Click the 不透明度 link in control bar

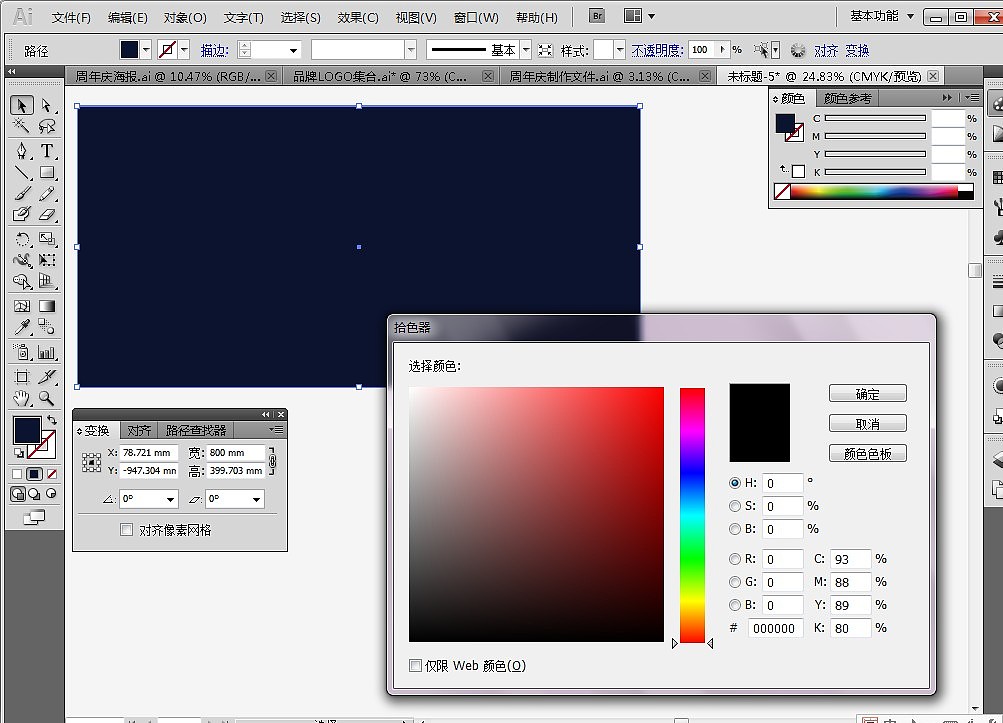[657, 50]
